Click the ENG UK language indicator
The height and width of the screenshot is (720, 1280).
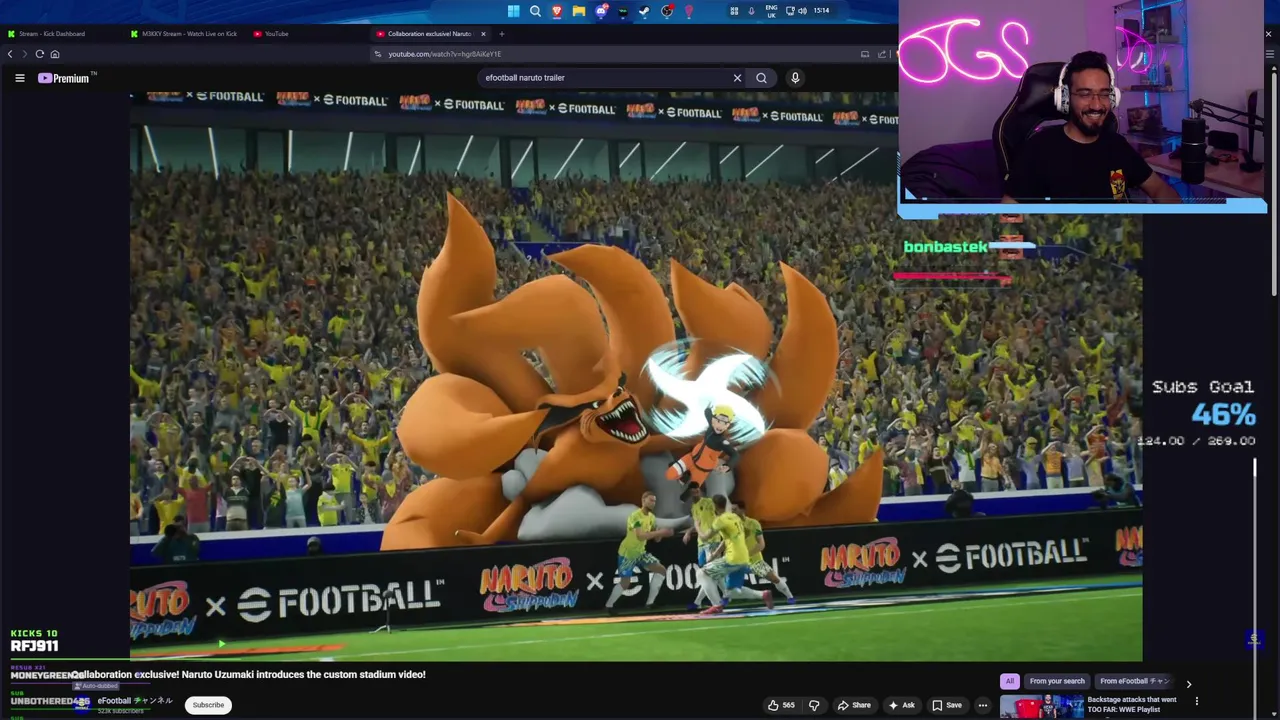point(771,11)
